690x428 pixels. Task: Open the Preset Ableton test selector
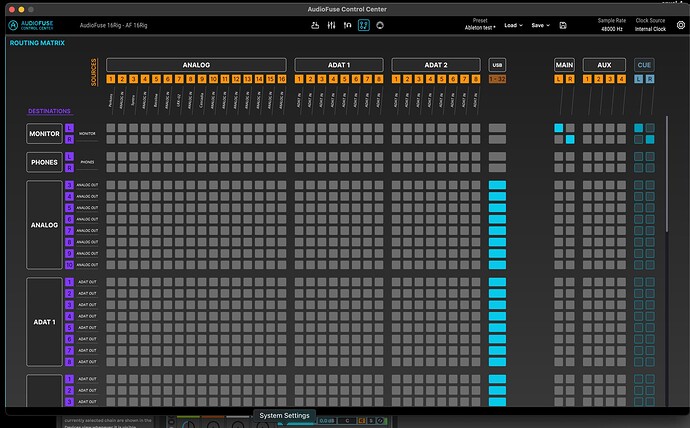(480, 28)
